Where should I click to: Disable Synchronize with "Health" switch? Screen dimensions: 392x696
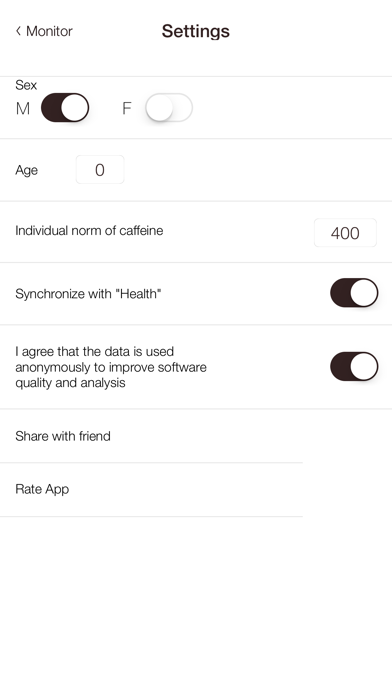pyautogui.click(x=354, y=293)
